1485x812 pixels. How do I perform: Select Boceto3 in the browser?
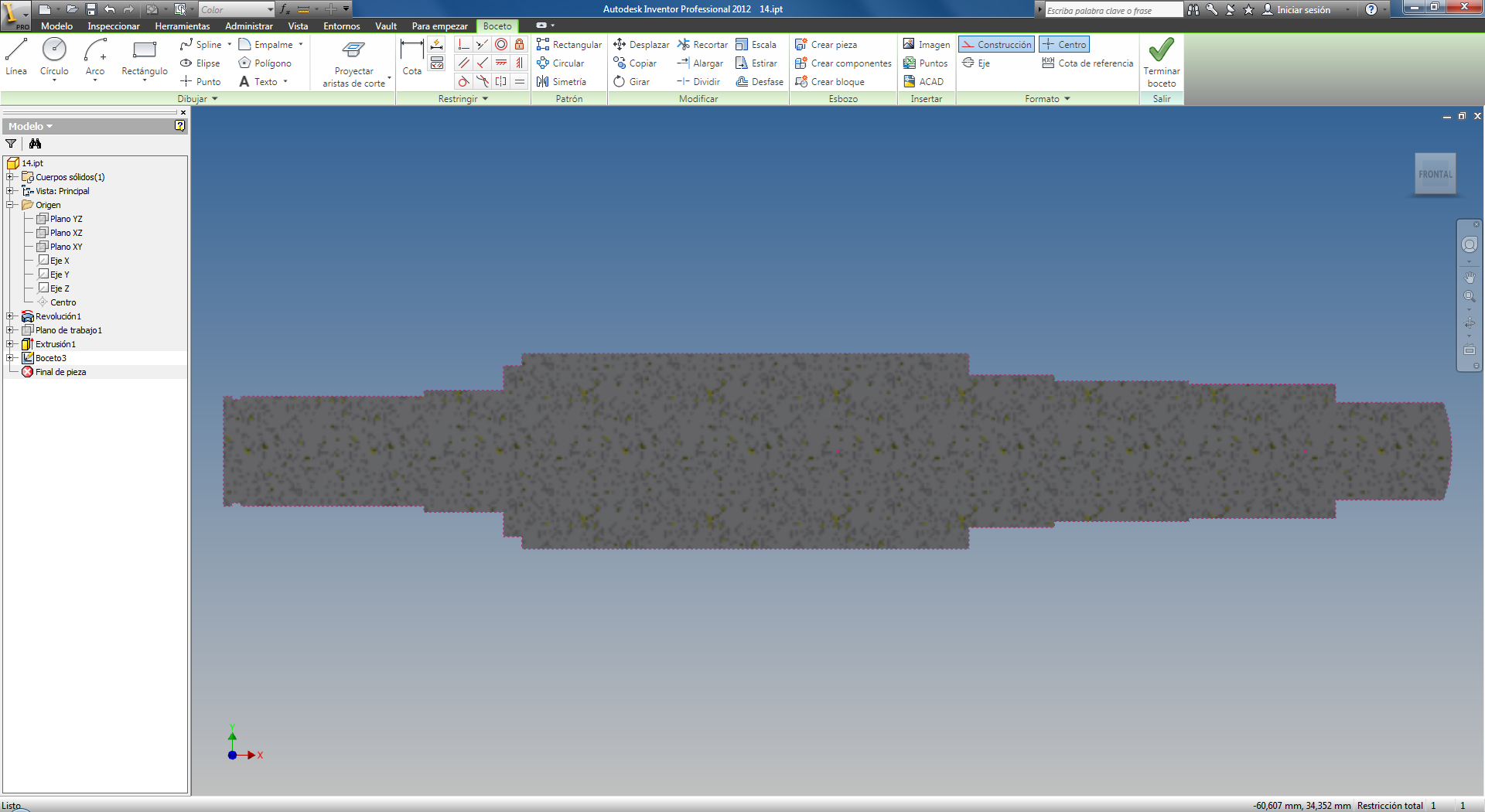(44, 358)
